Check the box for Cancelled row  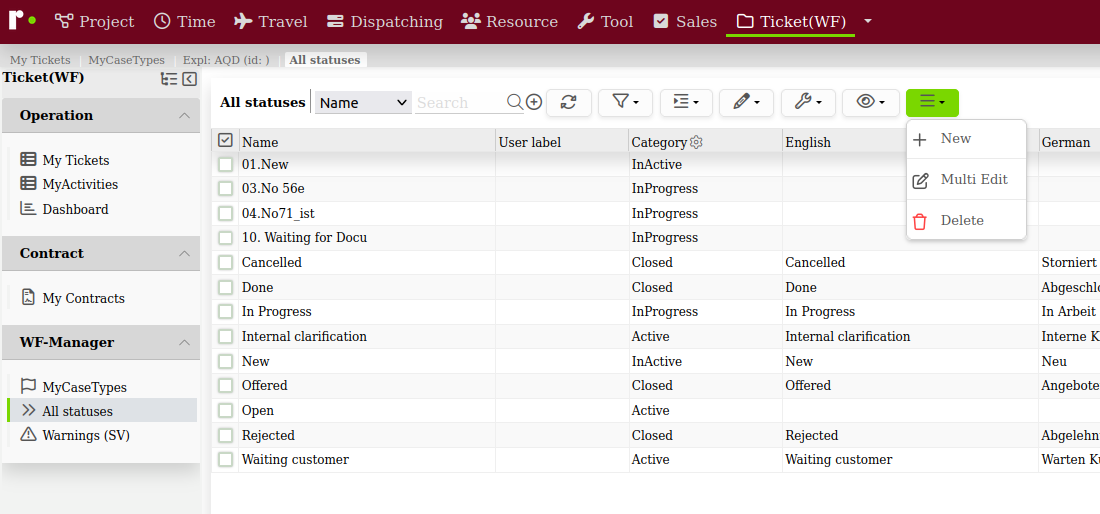click(x=225, y=262)
